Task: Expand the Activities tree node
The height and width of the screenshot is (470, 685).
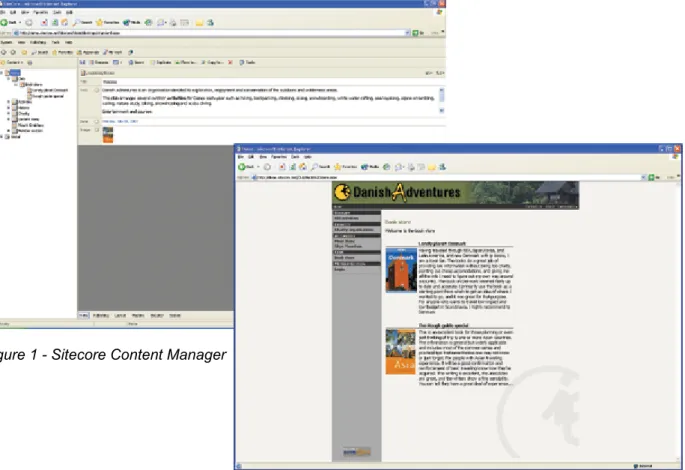Action: point(9,102)
